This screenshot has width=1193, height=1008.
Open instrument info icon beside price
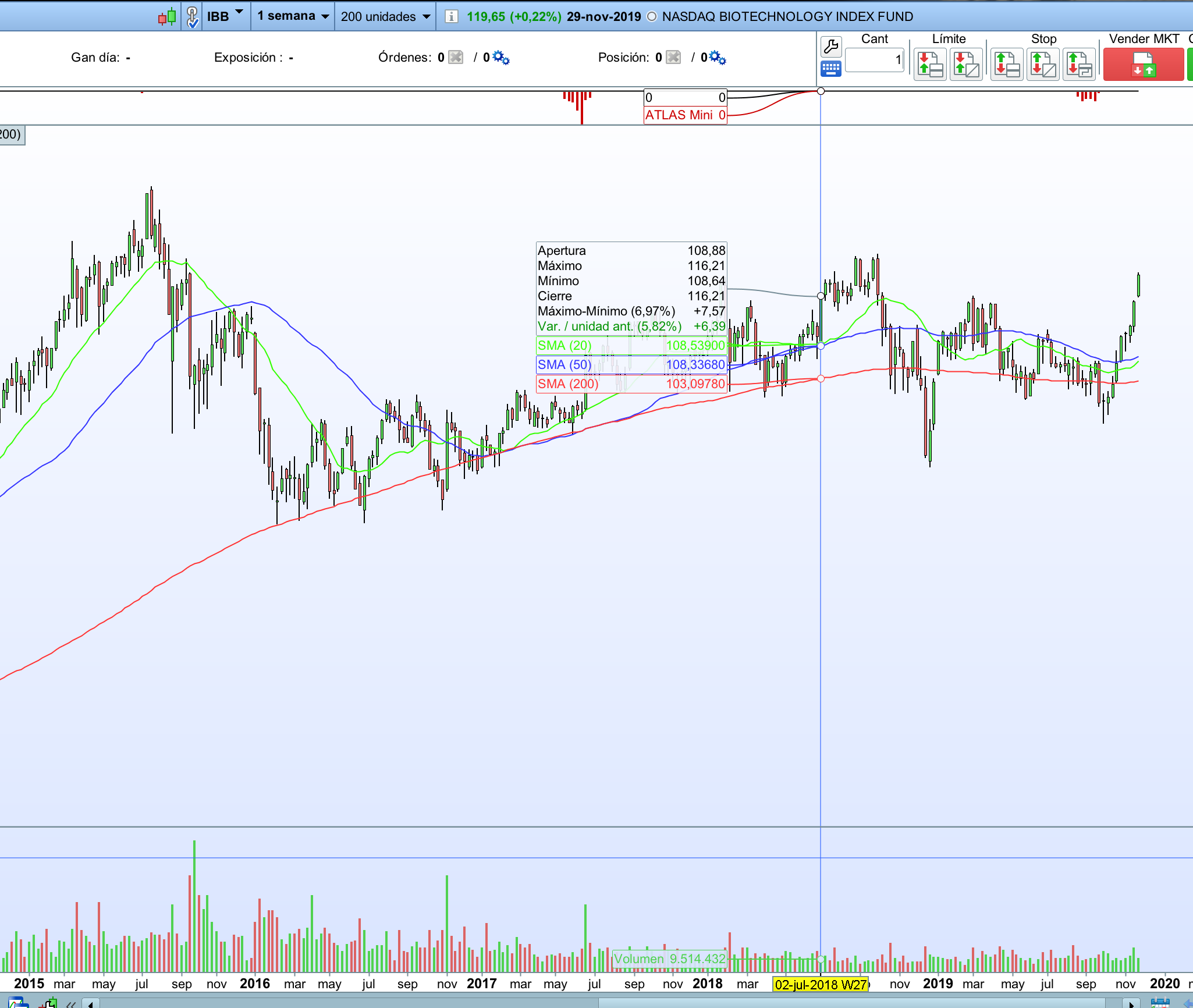pyautogui.click(x=451, y=16)
